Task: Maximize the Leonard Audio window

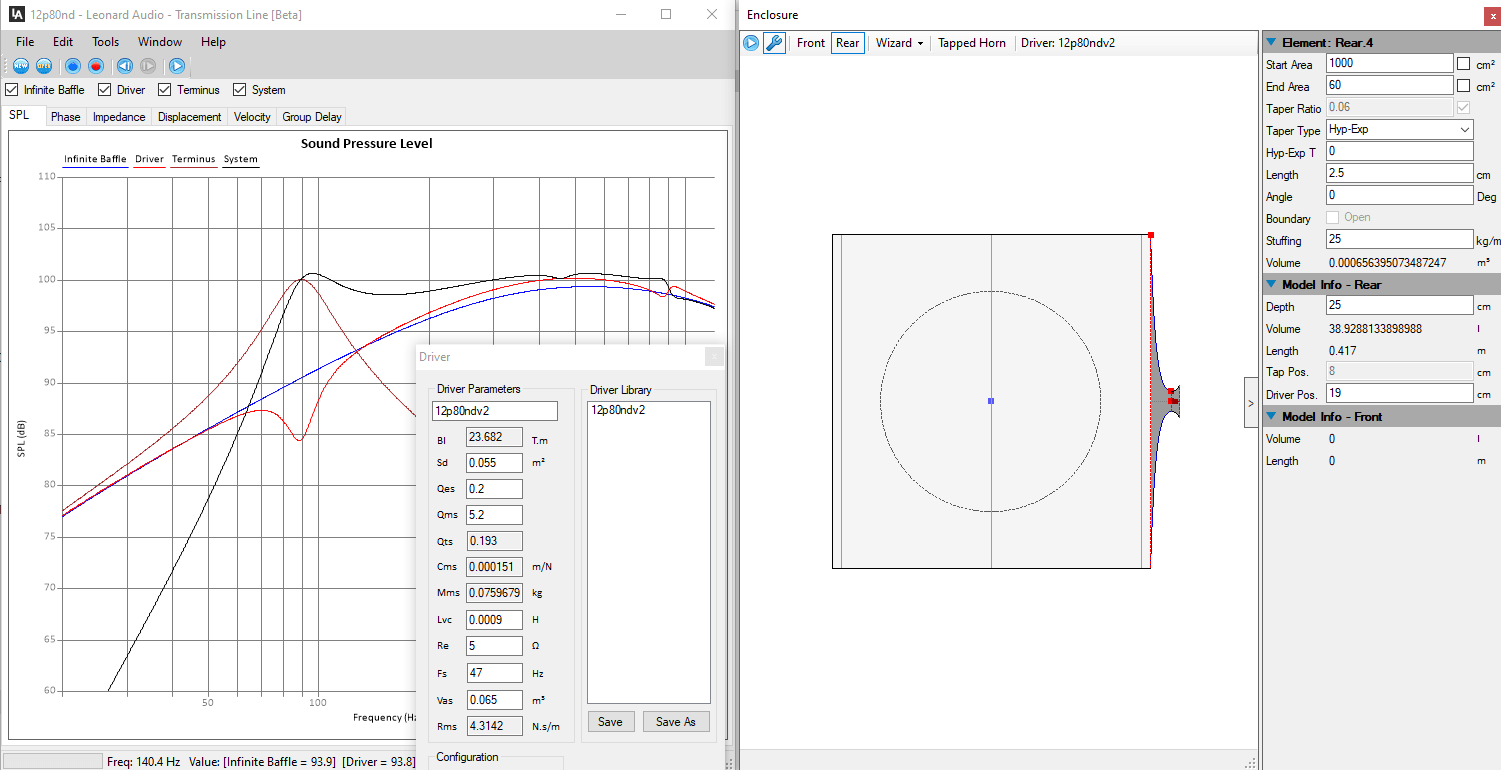Action: pyautogui.click(x=666, y=15)
